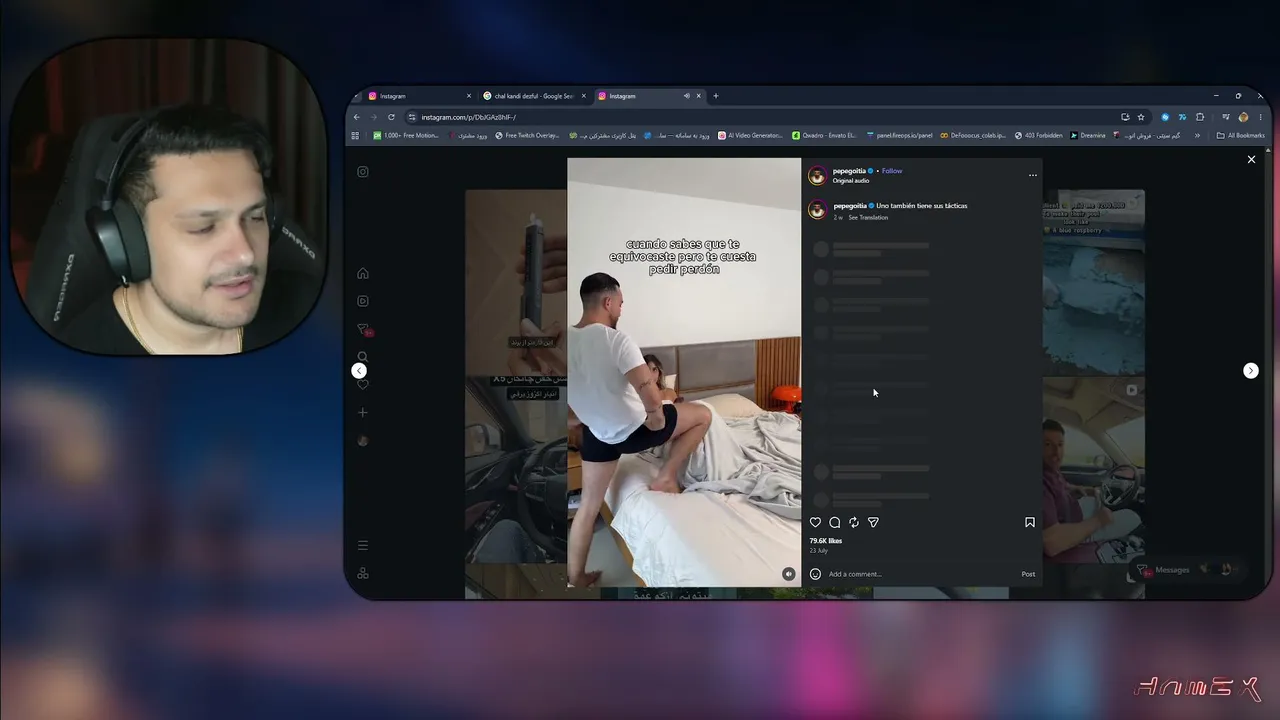This screenshot has width=1280, height=720.
Task: Create a new post with the plus icon
Action: pyautogui.click(x=363, y=412)
